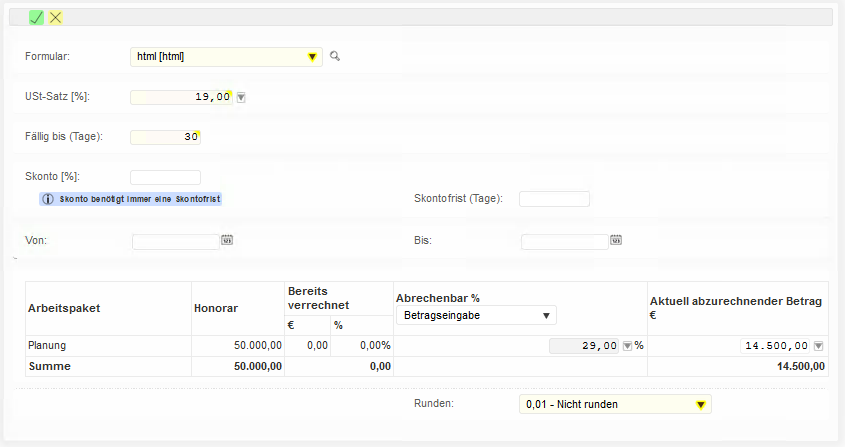Click the yellow X cancel icon

pyautogui.click(x=56, y=17)
